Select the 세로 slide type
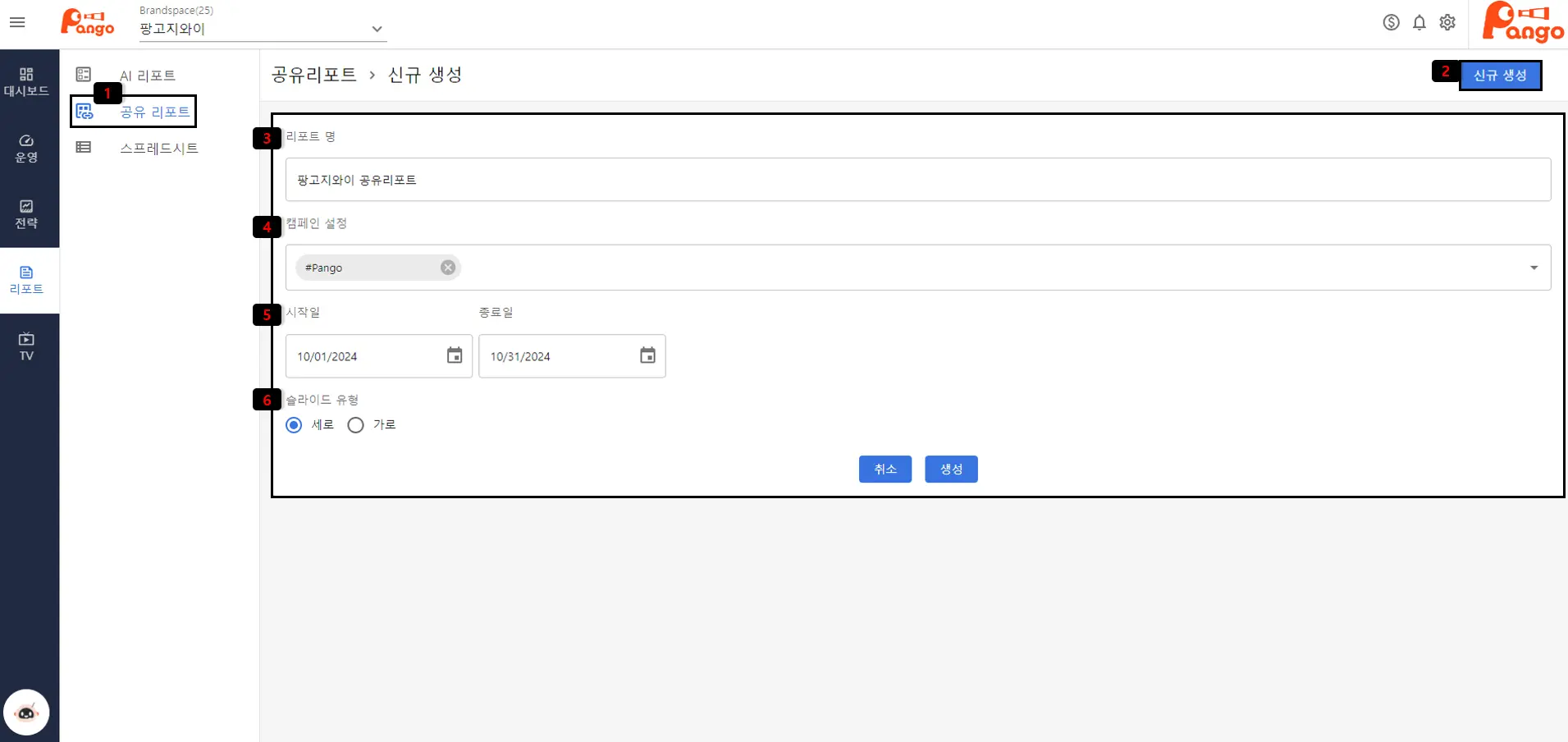The width and height of the screenshot is (1568, 742). pyautogui.click(x=294, y=425)
